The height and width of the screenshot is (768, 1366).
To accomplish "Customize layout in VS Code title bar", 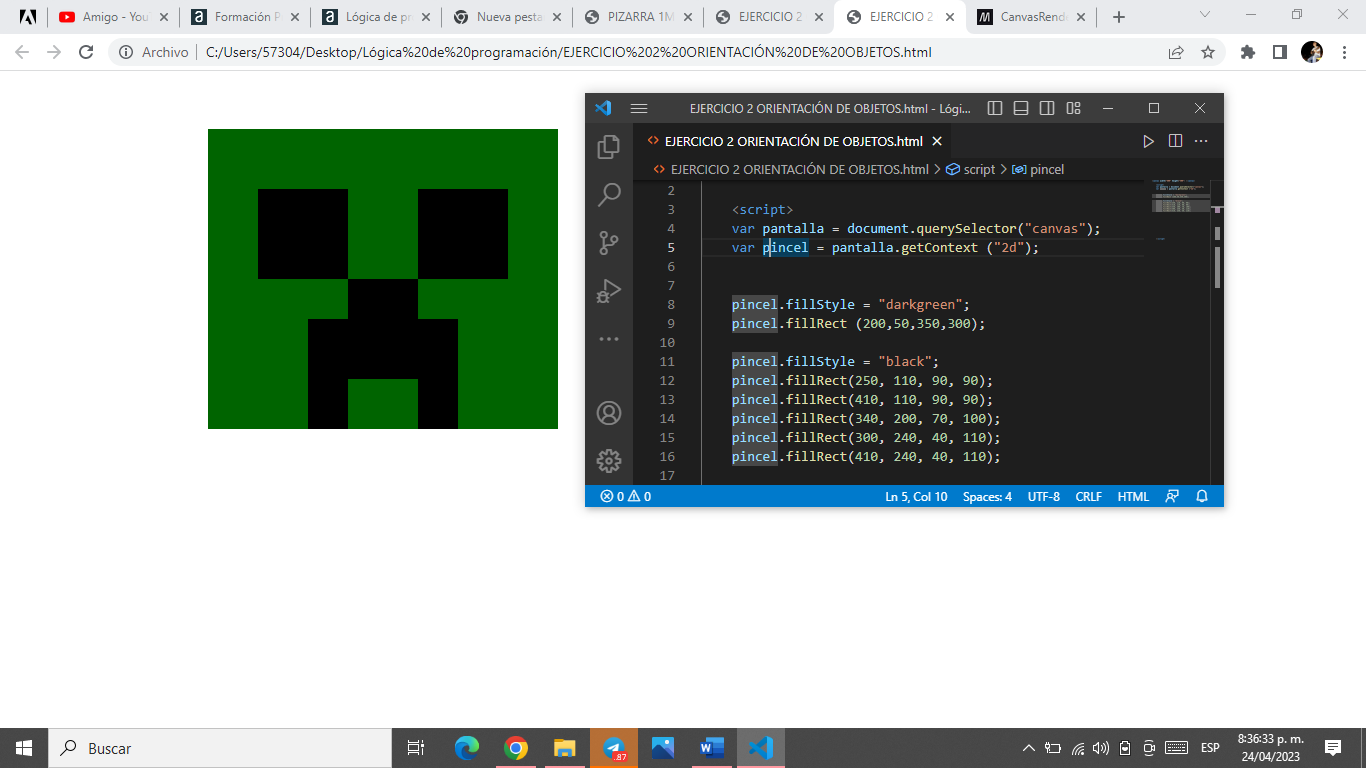I will click(x=1073, y=108).
